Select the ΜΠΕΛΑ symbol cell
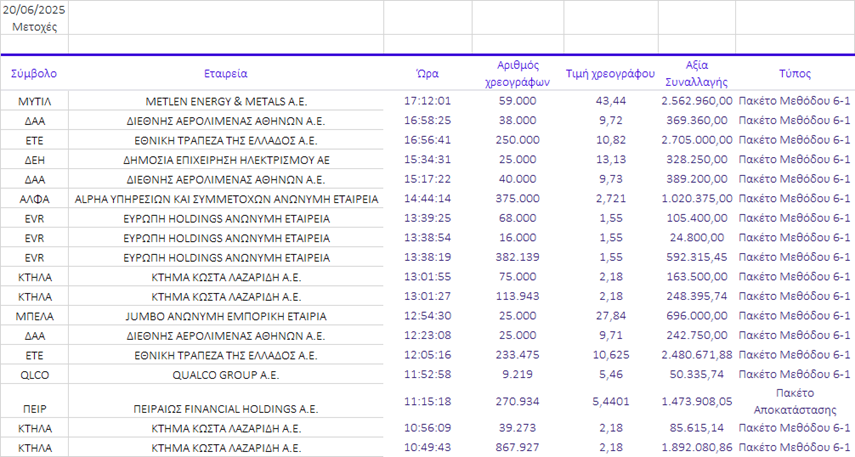855x457 pixels. pyautogui.click(x=34, y=316)
